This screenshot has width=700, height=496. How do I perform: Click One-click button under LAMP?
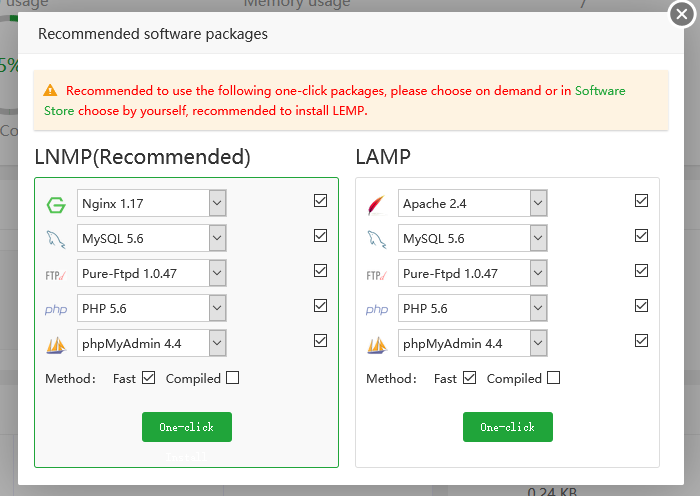508,427
